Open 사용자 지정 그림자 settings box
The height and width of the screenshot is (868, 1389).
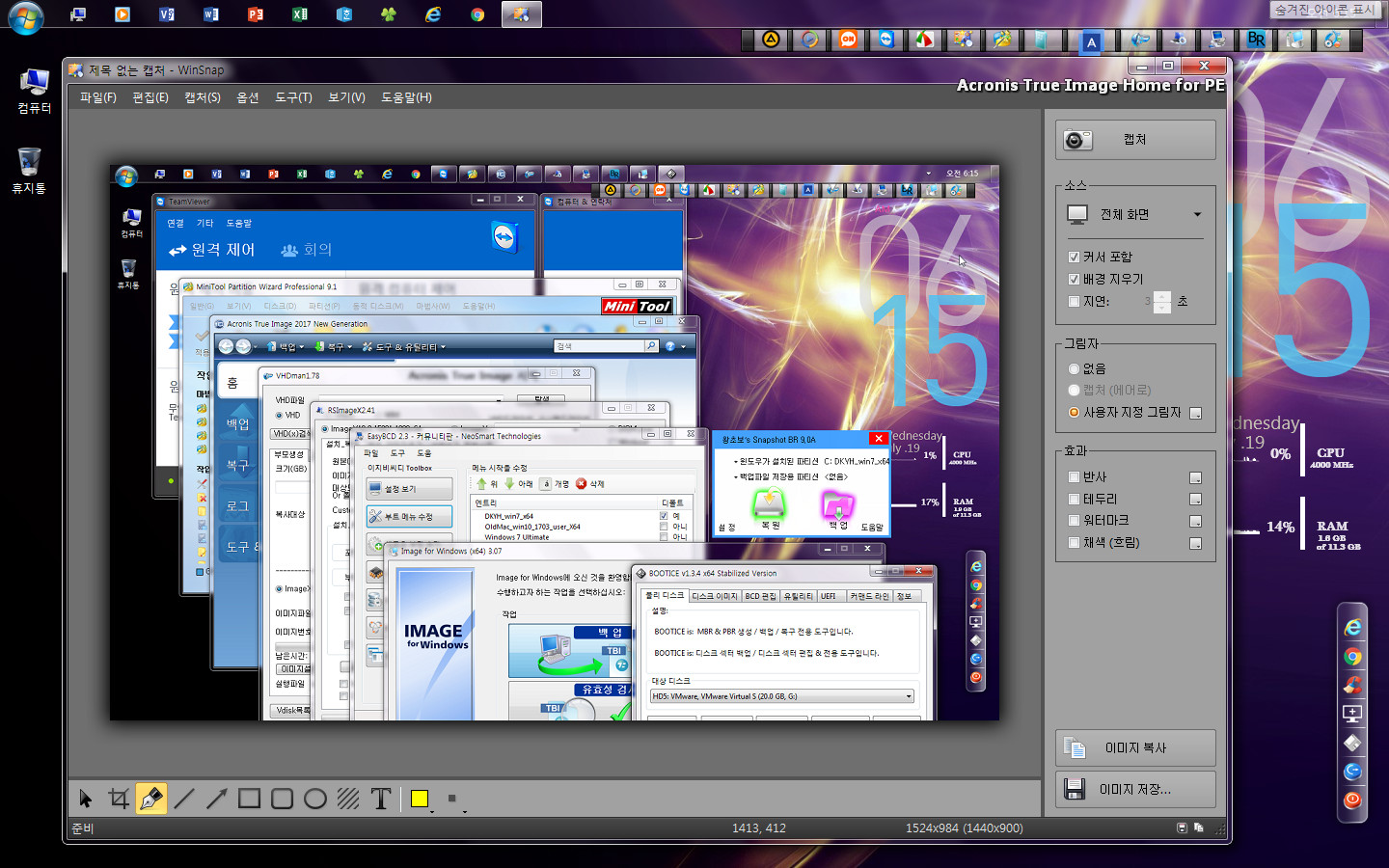1196,413
